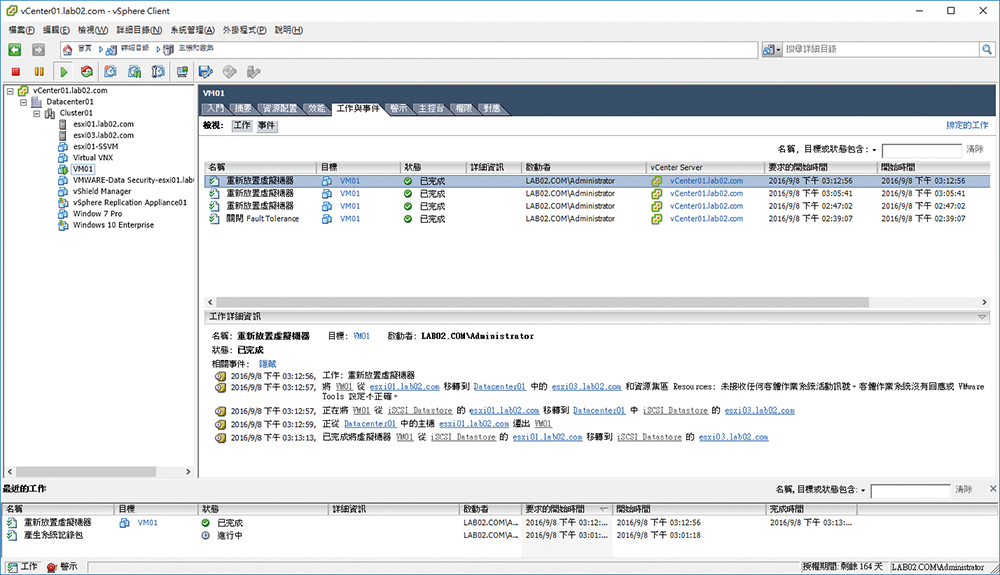Select the 關閉 Fault Tolerance task row

[596, 219]
